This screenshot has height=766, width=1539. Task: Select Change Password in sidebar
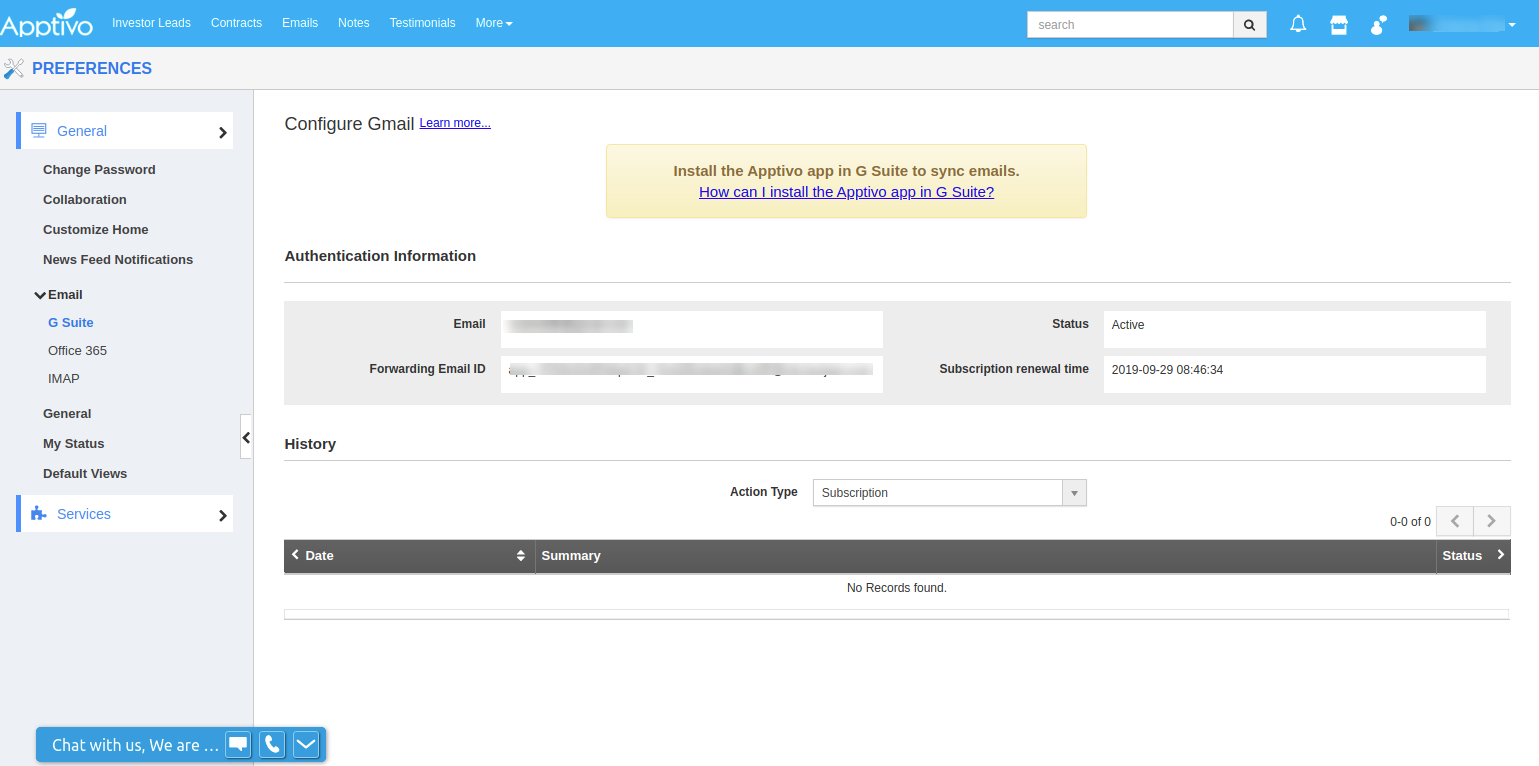[x=99, y=170]
